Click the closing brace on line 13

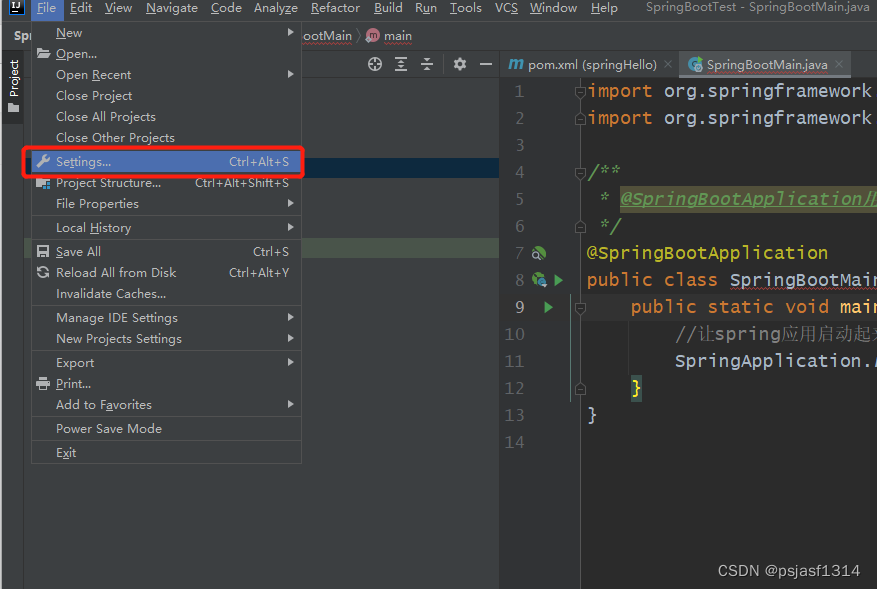point(592,415)
